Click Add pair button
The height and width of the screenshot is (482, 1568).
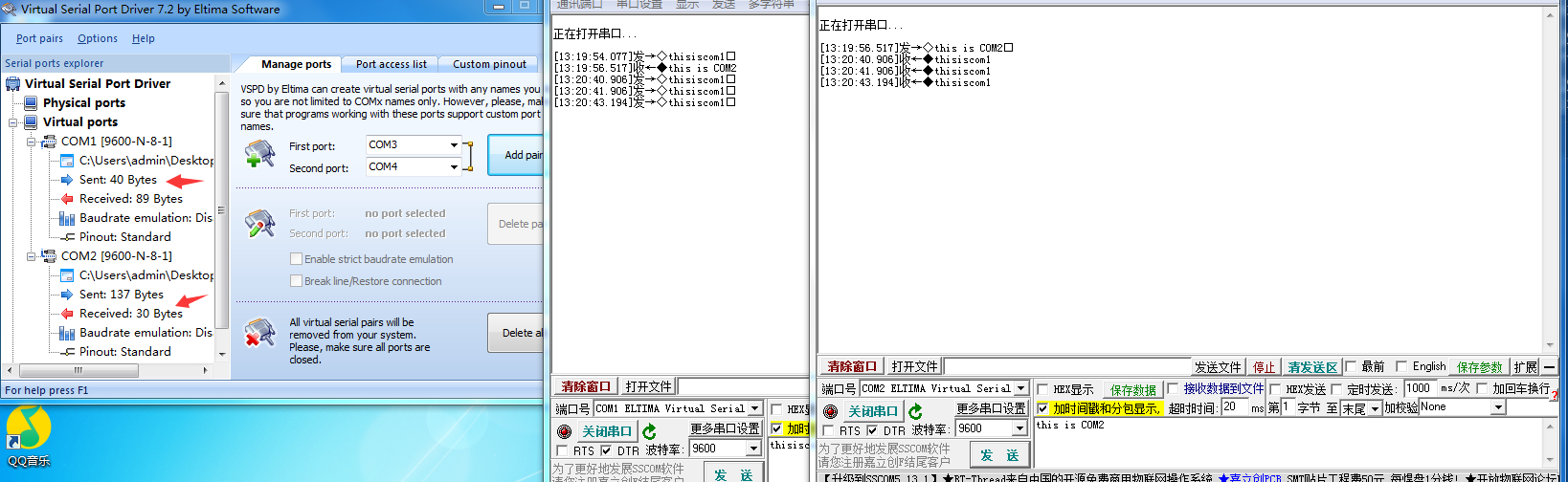[516, 155]
